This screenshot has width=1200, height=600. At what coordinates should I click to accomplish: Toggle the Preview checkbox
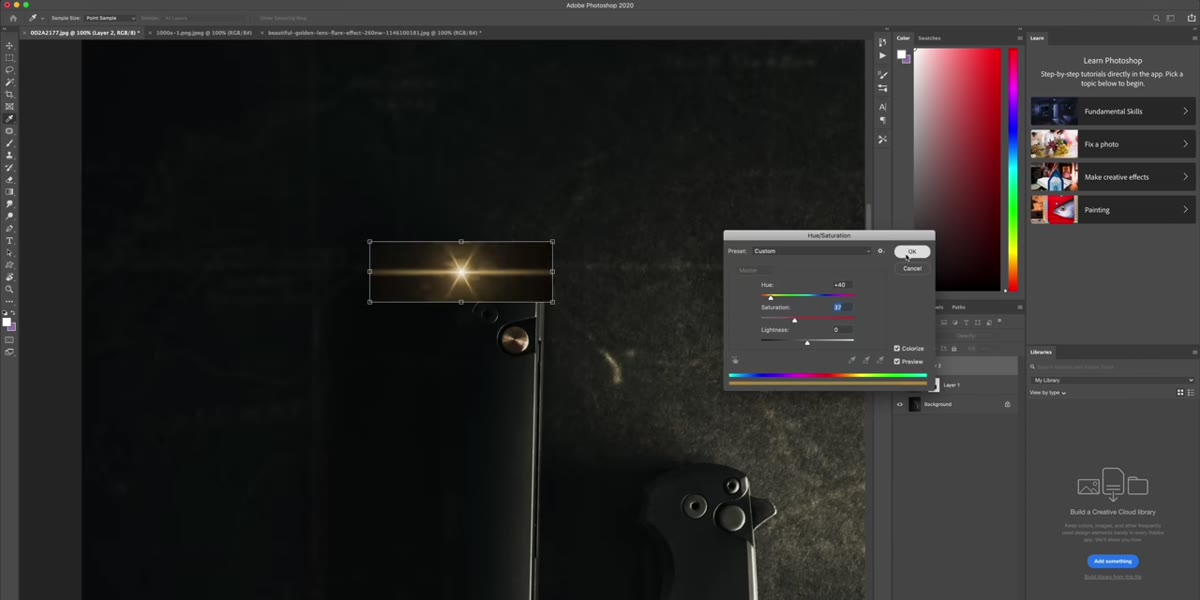tap(897, 361)
